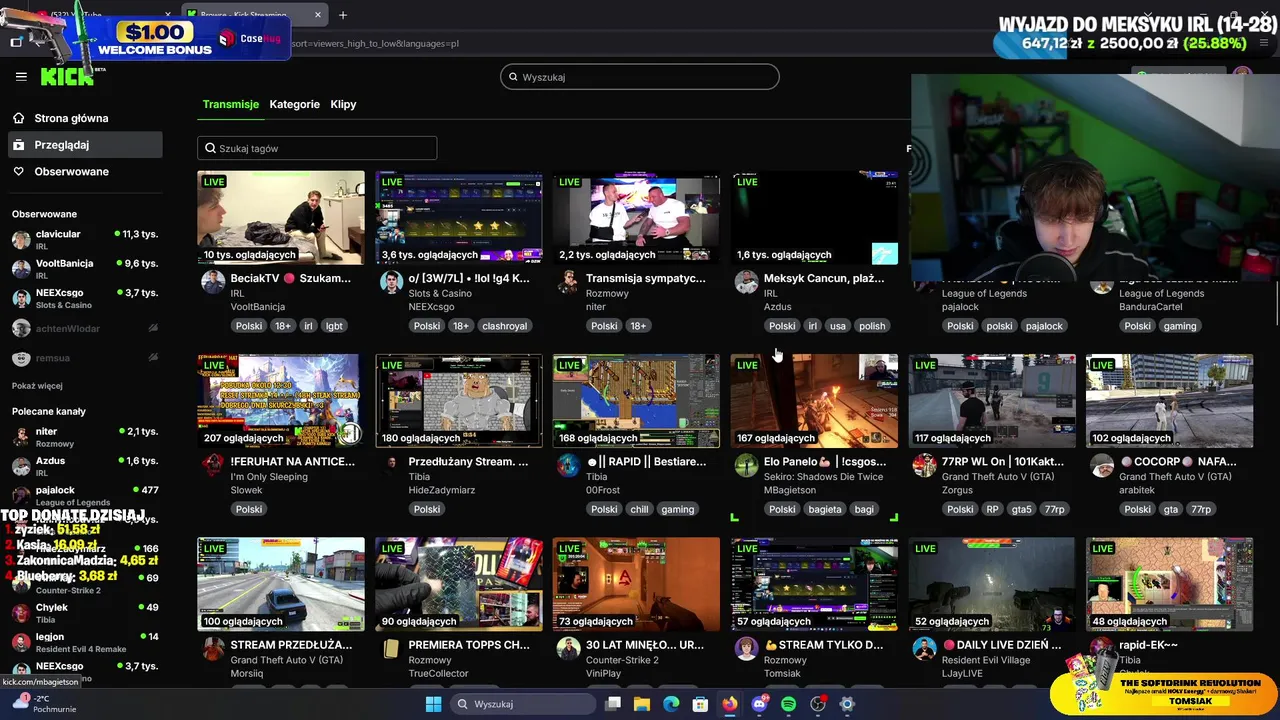This screenshot has width=1280, height=720.
Task: Click Morsiiq streamer avatar
Action: [213, 648]
